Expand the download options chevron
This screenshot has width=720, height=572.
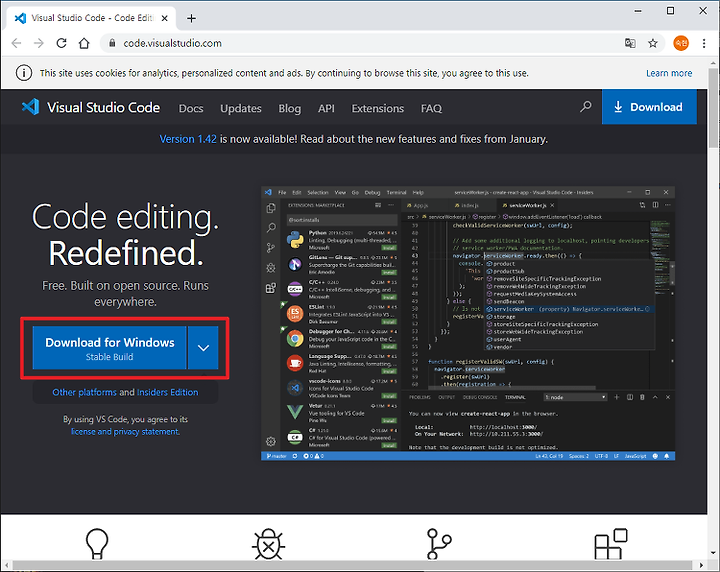(x=203, y=348)
